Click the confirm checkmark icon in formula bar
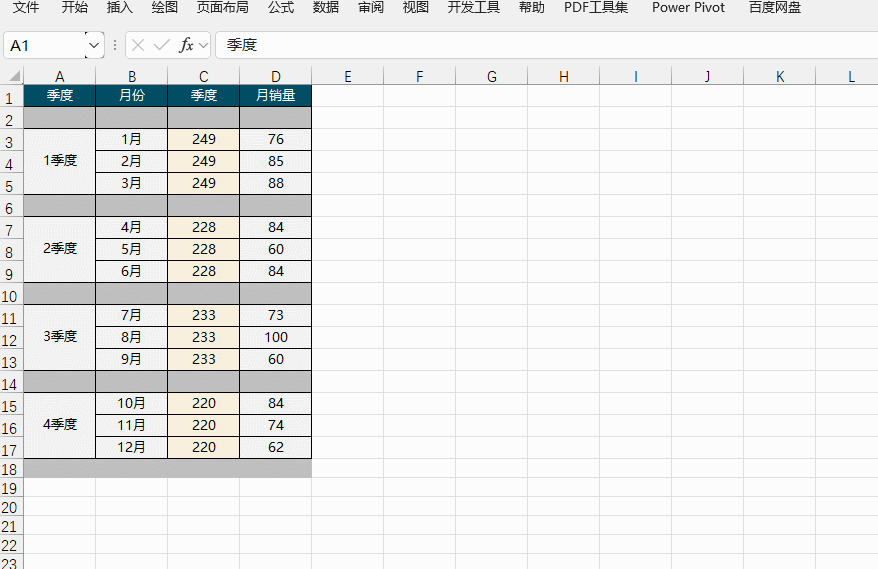The width and height of the screenshot is (878, 569). coord(162,45)
